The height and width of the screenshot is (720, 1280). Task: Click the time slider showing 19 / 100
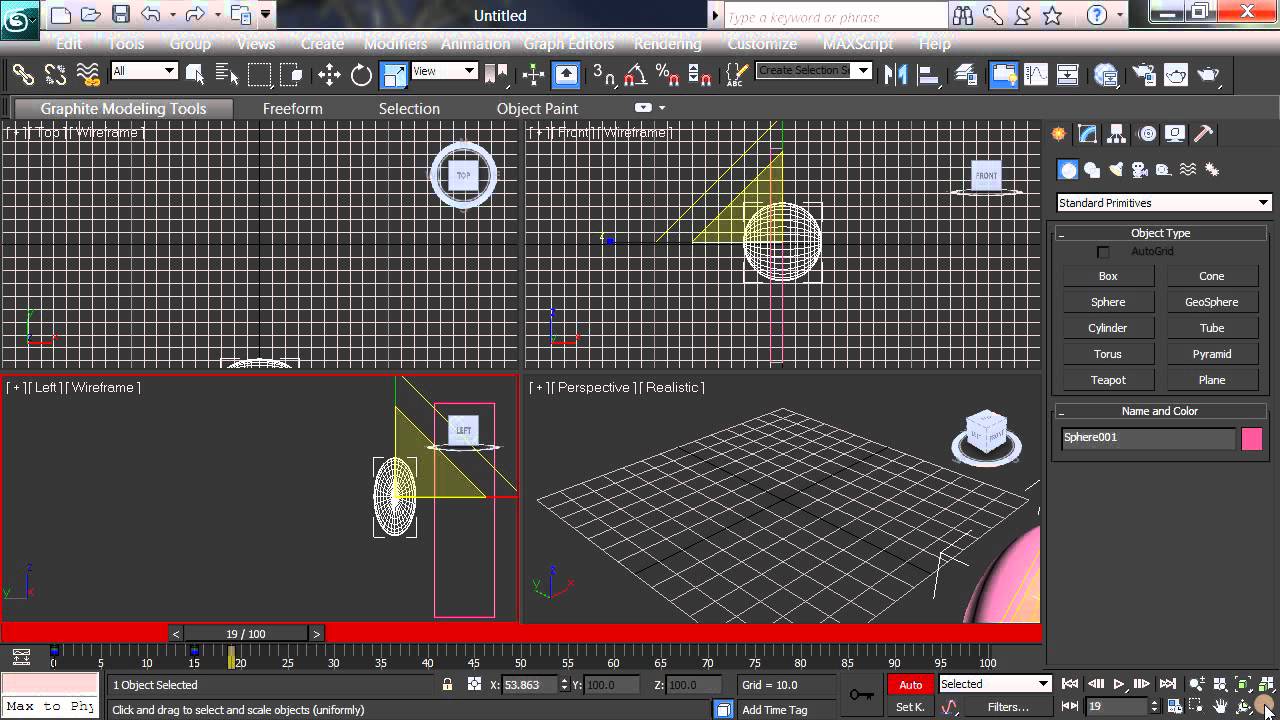pos(246,634)
